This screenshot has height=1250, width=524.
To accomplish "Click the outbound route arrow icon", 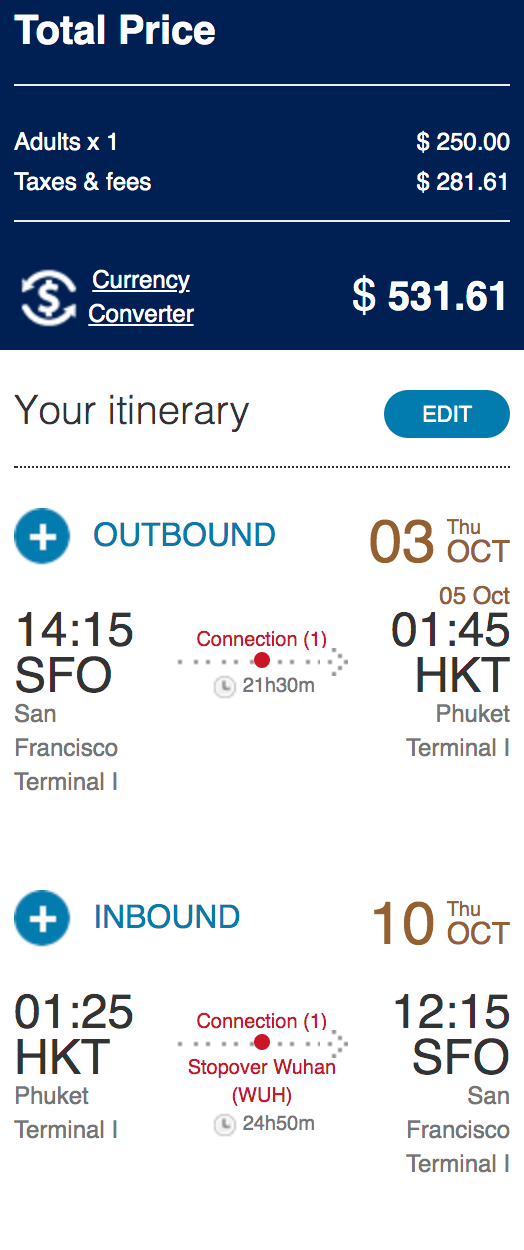I will click(x=338, y=661).
